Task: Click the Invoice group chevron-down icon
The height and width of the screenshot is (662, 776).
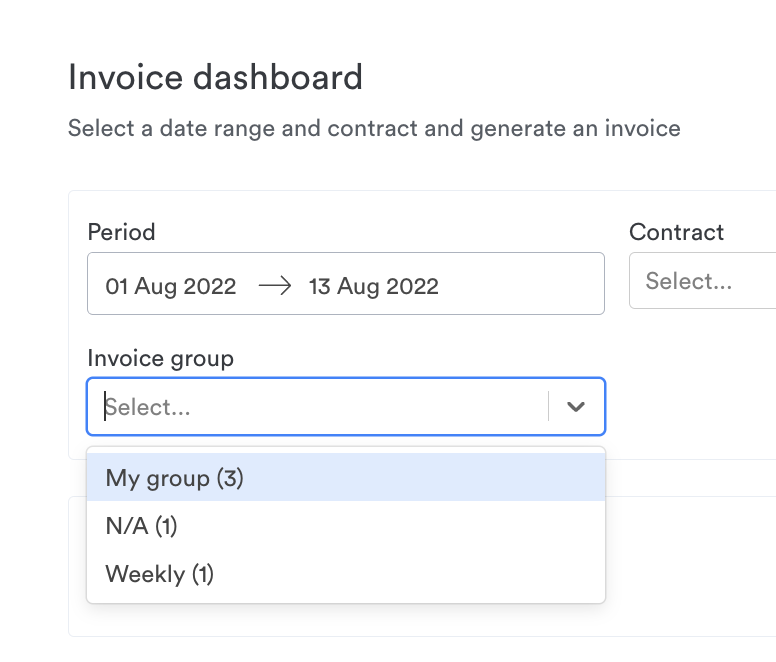Action: point(576,407)
